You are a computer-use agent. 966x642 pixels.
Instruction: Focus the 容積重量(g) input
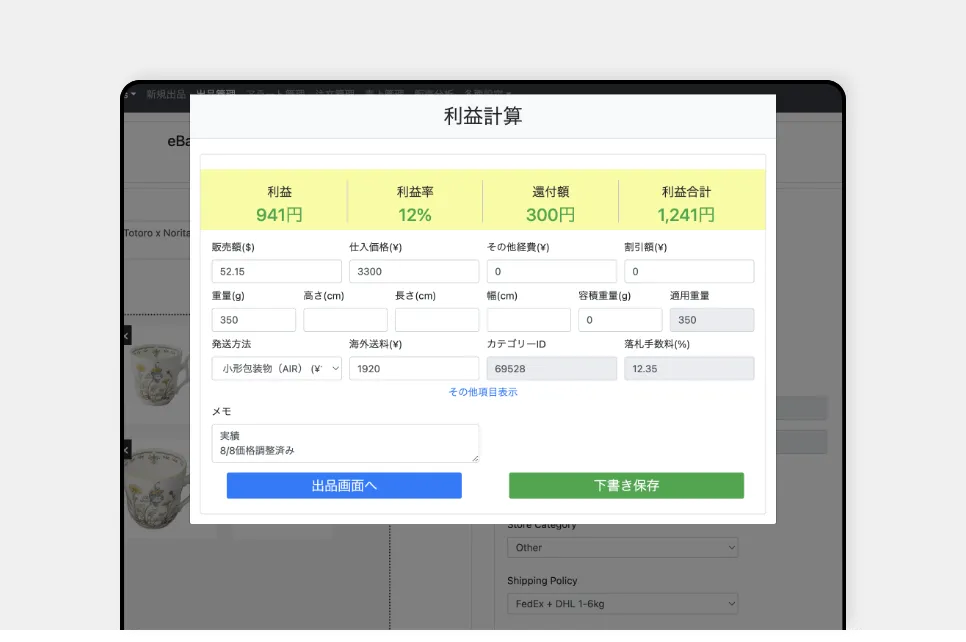pyautogui.click(x=619, y=320)
